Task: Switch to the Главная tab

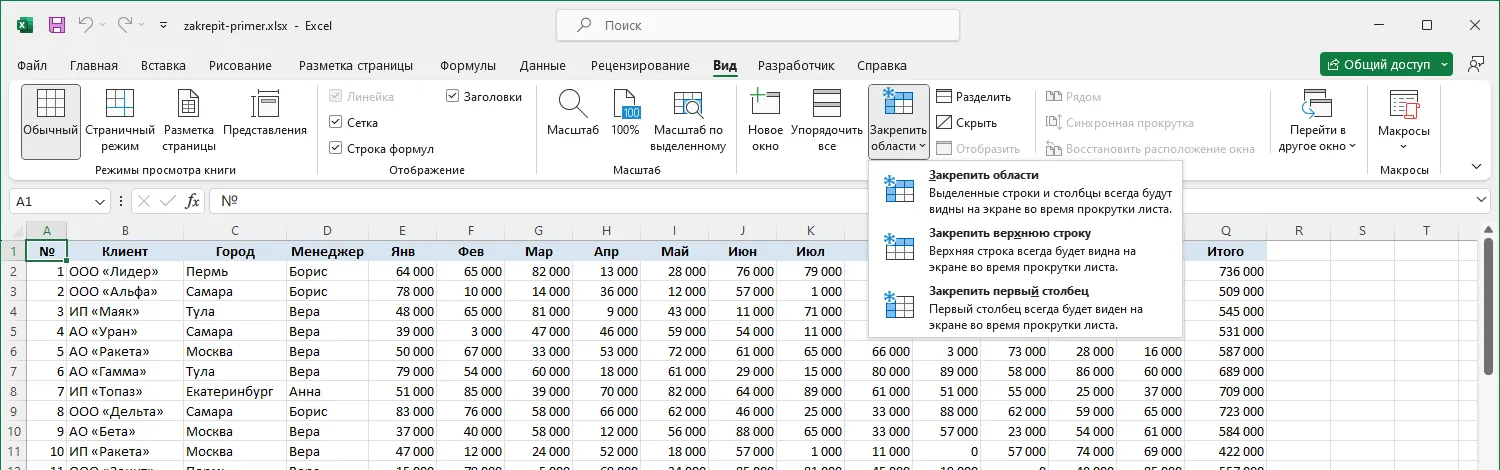Action: pos(94,66)
